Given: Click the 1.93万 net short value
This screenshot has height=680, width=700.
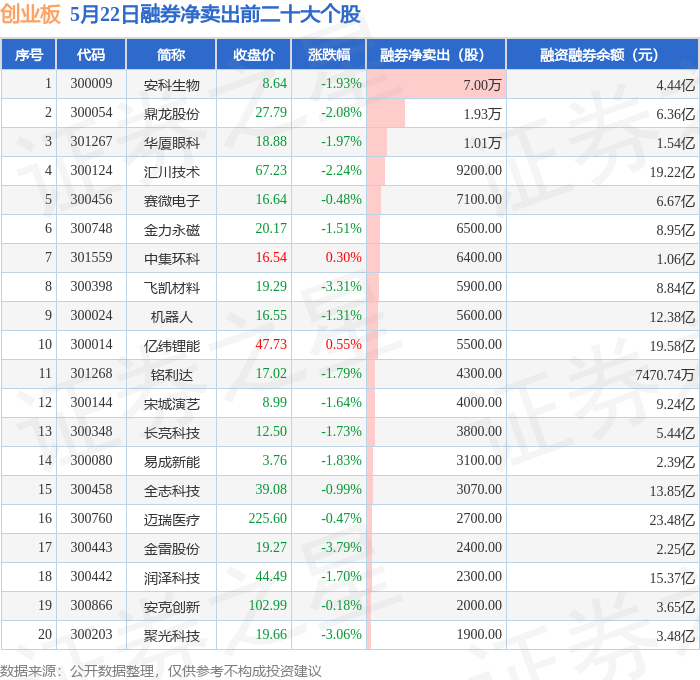Looking at the screenshot, I should coord(482,114).
